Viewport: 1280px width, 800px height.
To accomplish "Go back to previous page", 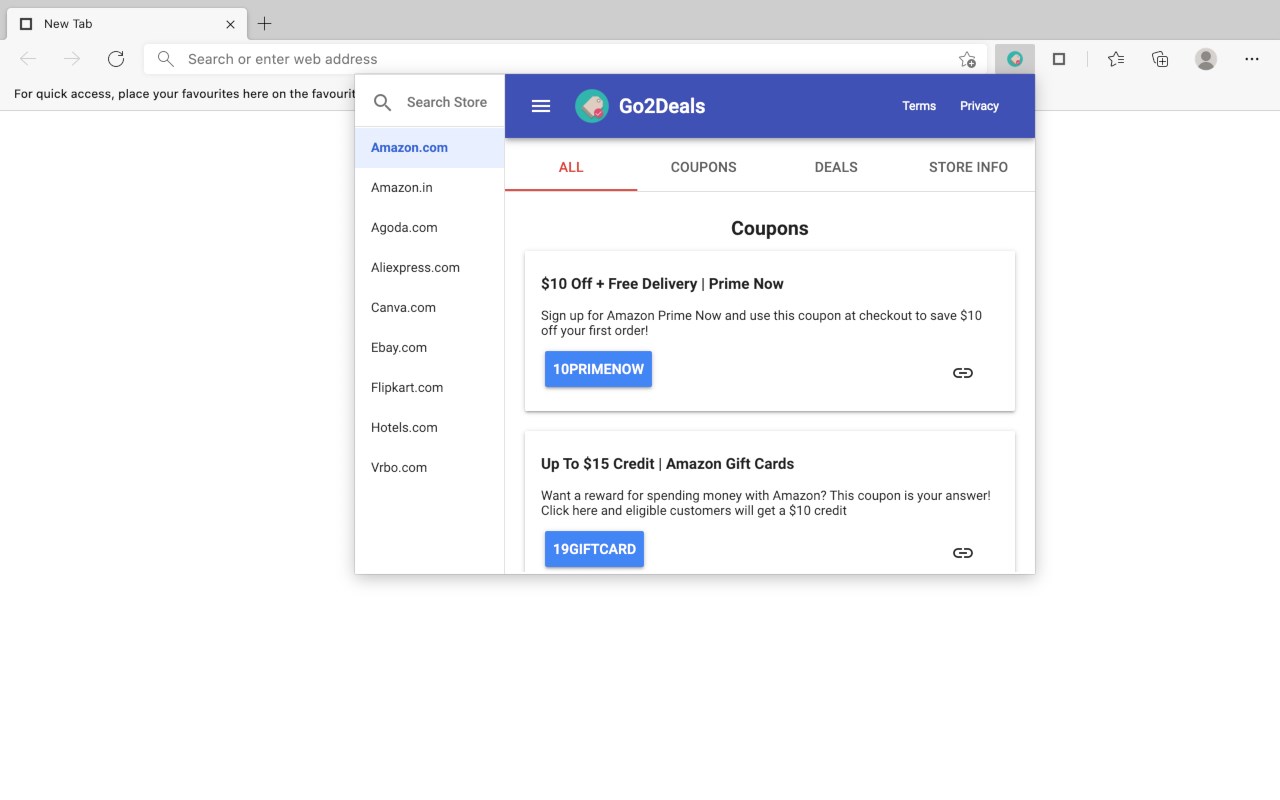I will (x=28, y=59).
